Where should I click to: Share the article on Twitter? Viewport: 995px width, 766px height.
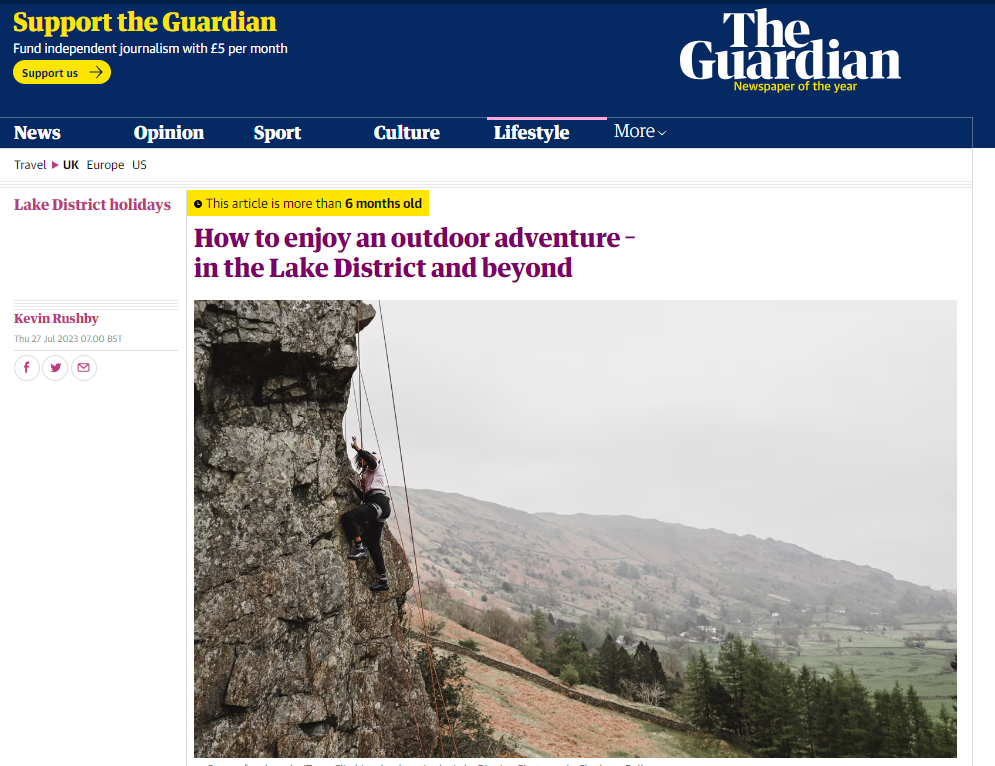pos(55,367)
